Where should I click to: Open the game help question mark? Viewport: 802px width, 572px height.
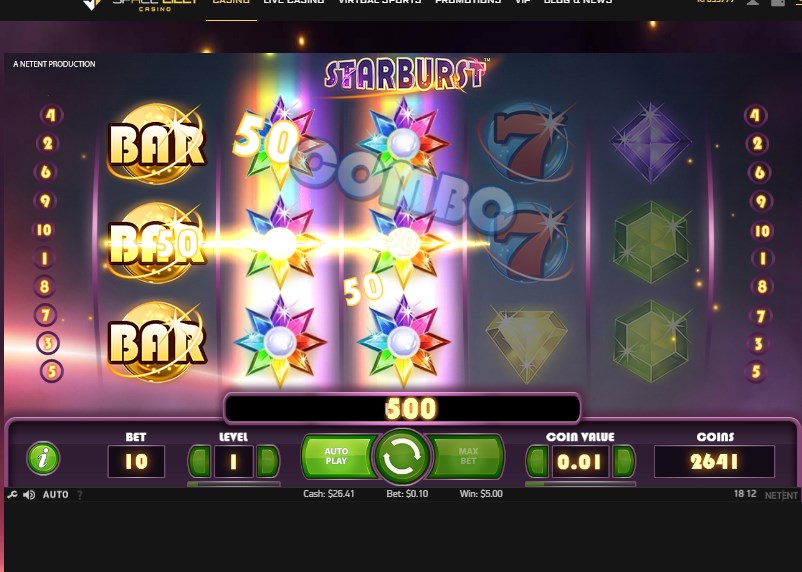pos(79,495)
